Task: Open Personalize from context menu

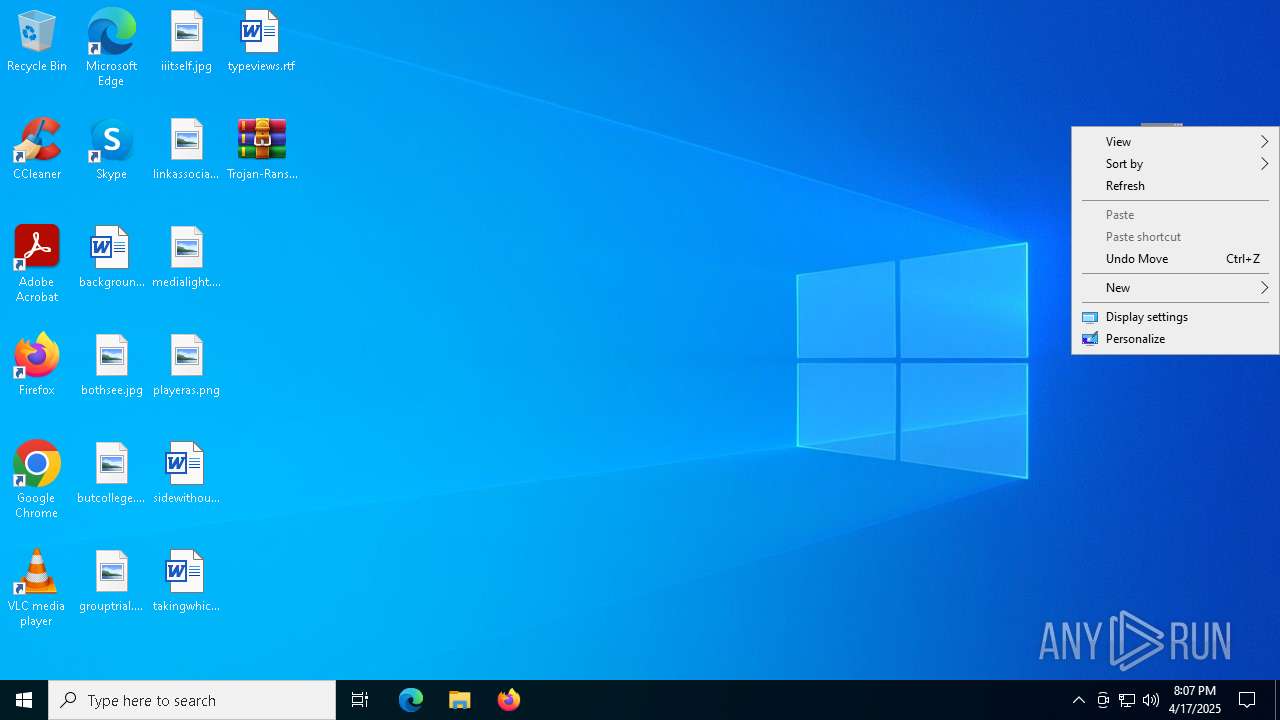Action: [1175, 339]
